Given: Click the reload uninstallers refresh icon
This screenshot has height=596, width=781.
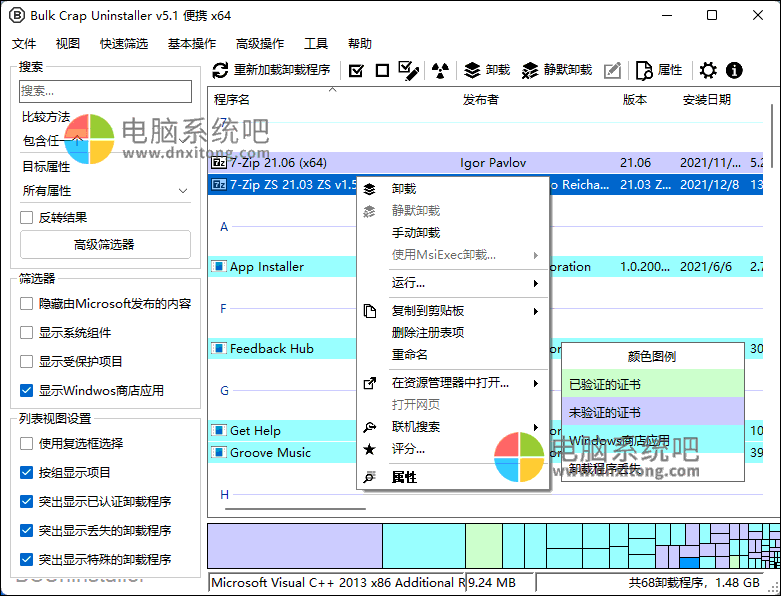Looking at the screenshot, I should (221, 70).
